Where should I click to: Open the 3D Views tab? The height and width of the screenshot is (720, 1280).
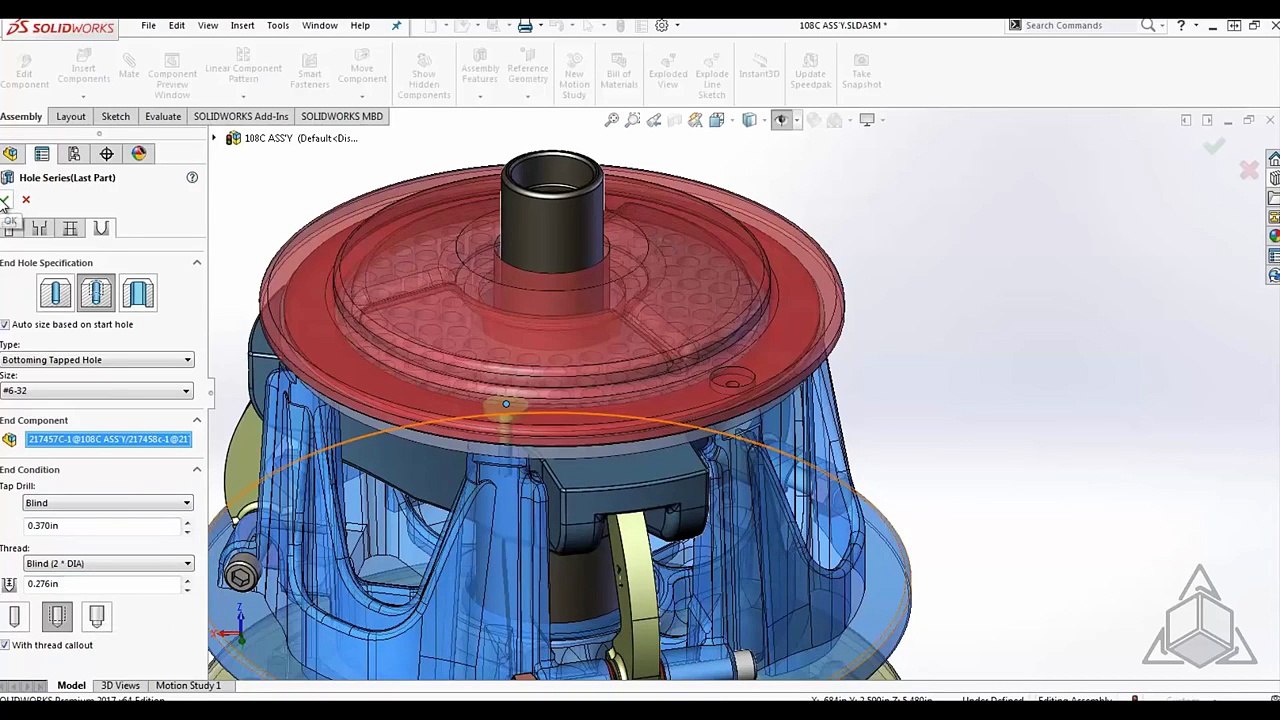(120, 686)
